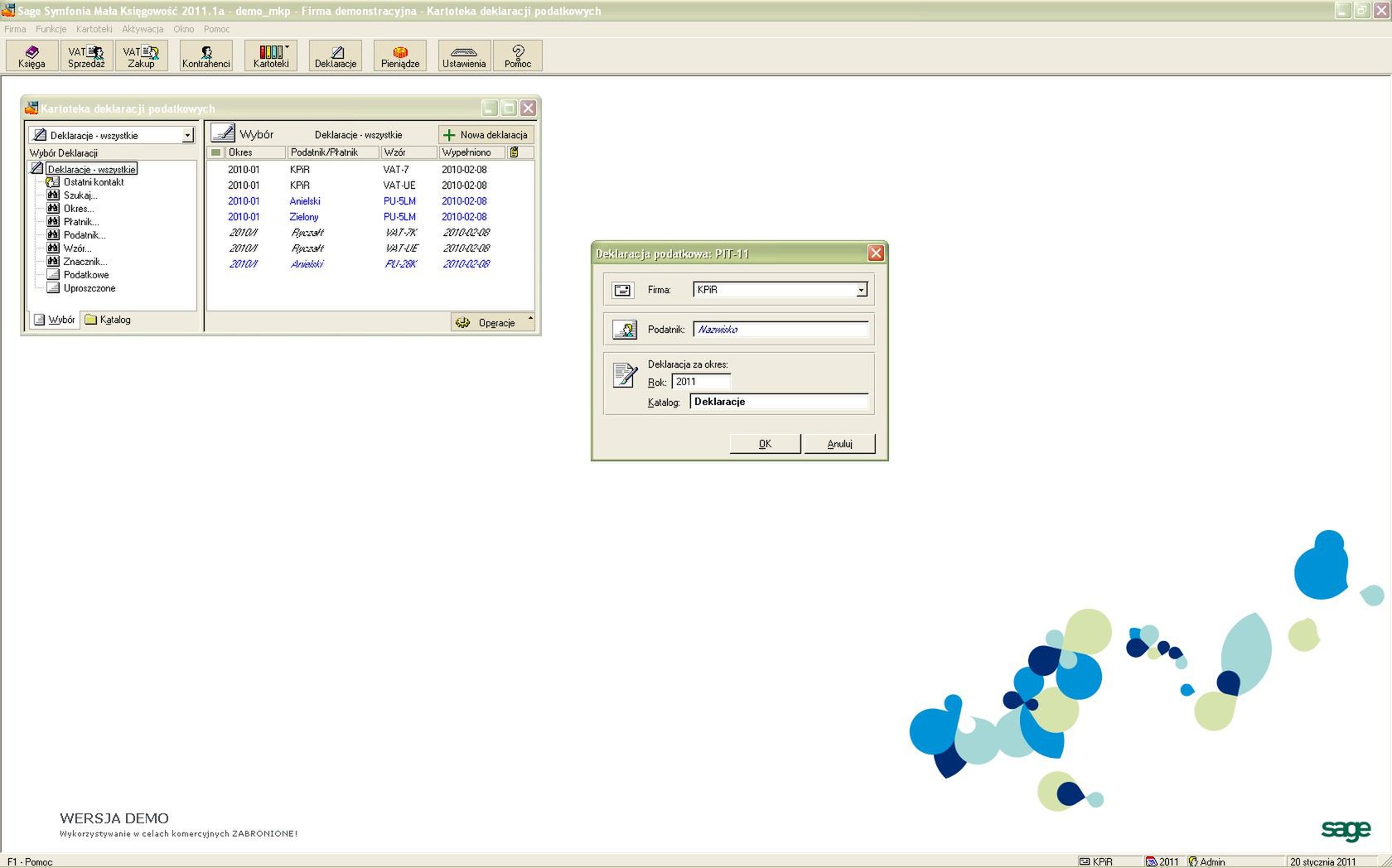
Task: Open Deklaracje toolbar icon
Action: click(x=336, y=55)
